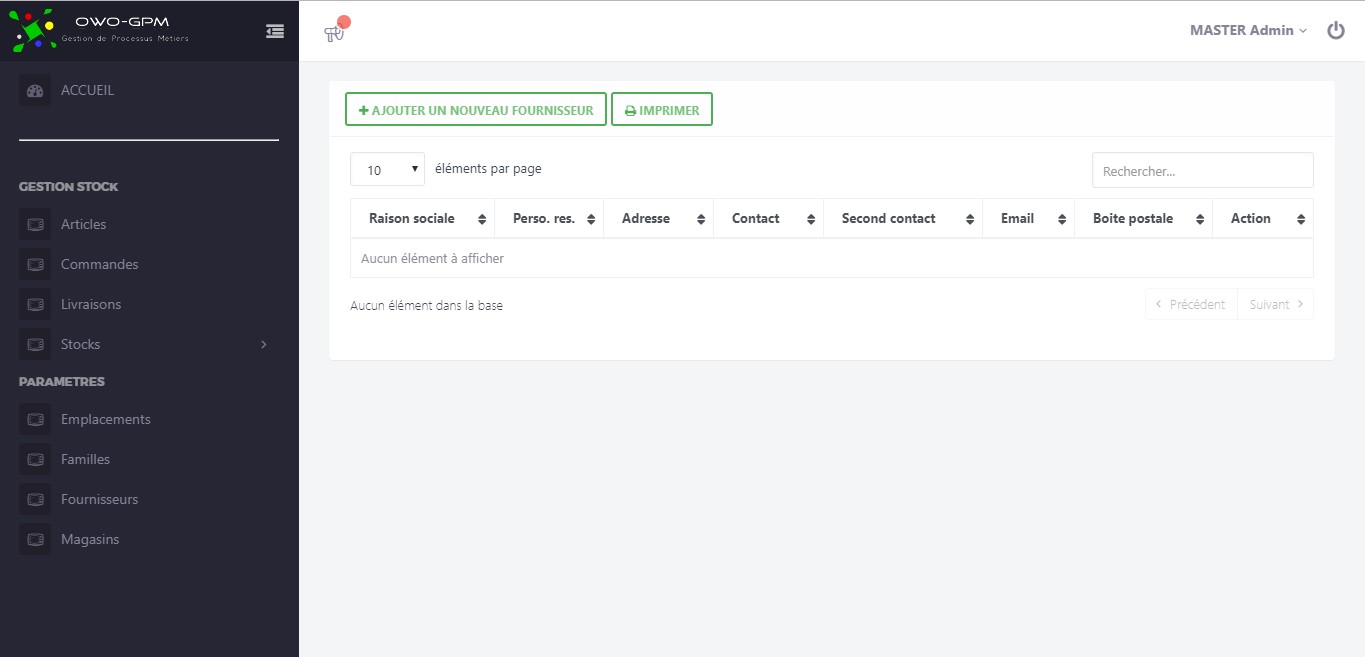Open the notifications megaphone icon
The height and width of the screenshot is (657, 1365).
(x=334, y=33)
